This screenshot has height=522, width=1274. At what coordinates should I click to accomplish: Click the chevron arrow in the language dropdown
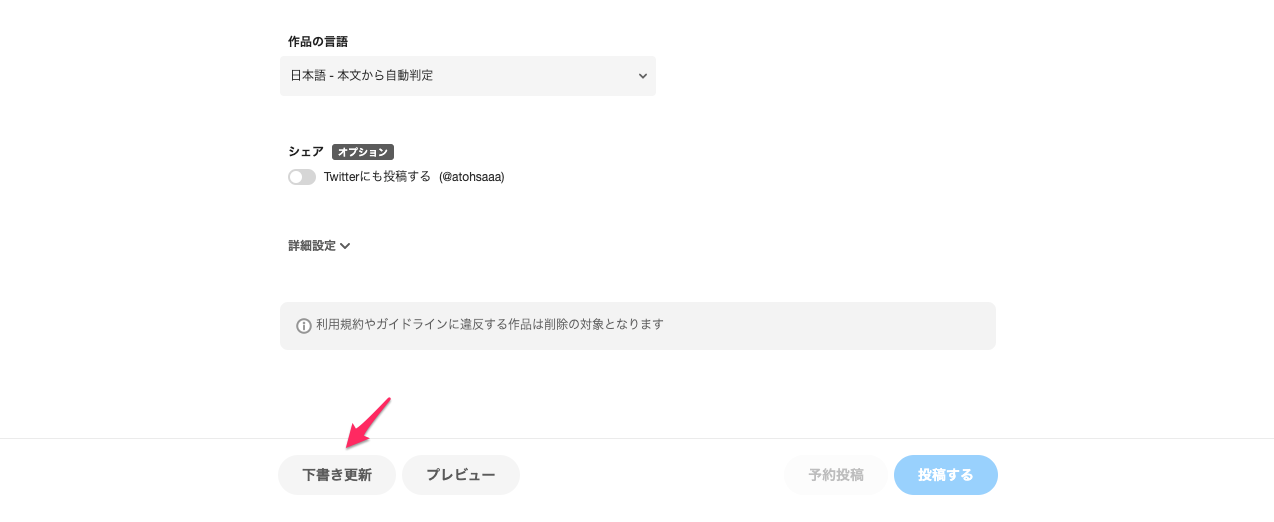[x=643, y=76]
